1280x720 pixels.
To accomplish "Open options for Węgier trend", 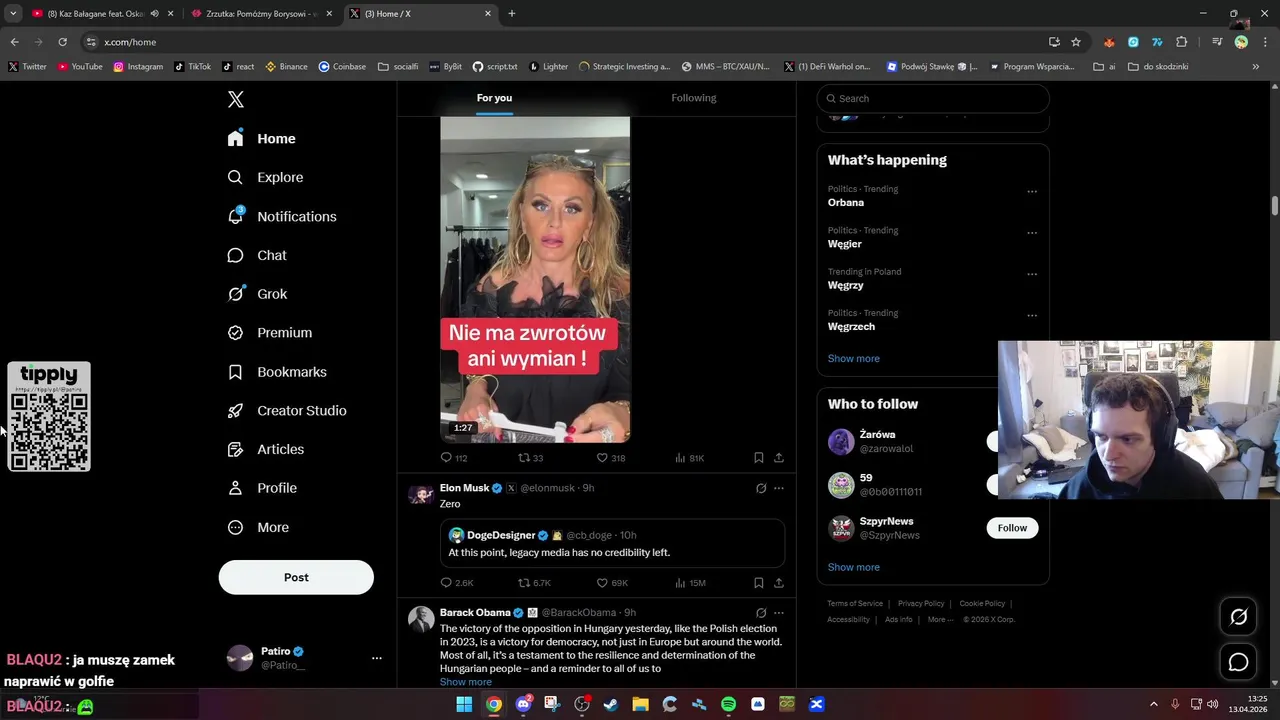I will coord(1032,233).
